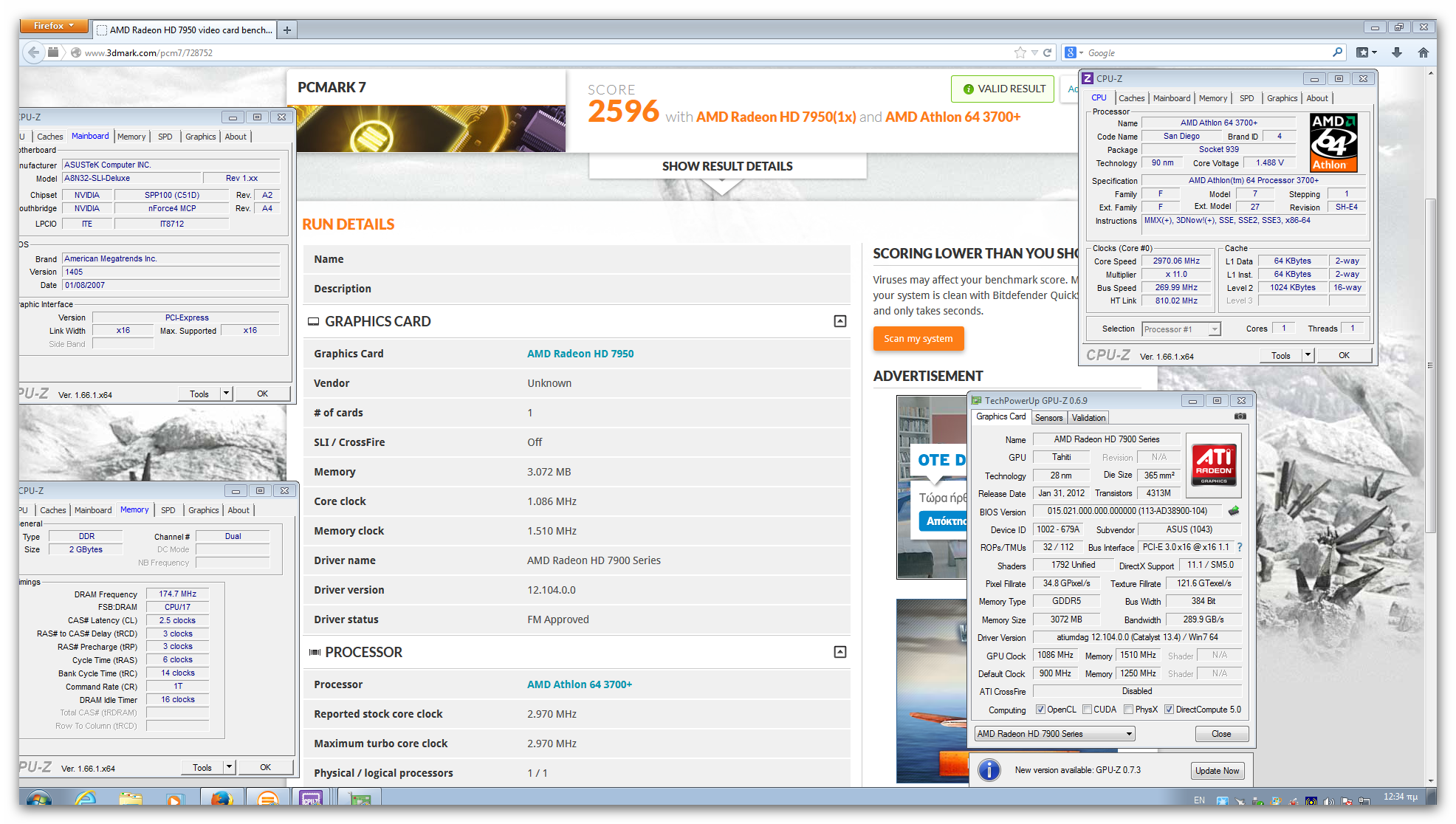Click the search magnifier in Google box
This screenshot has height=824, width=1456.
coord(1337,52)
